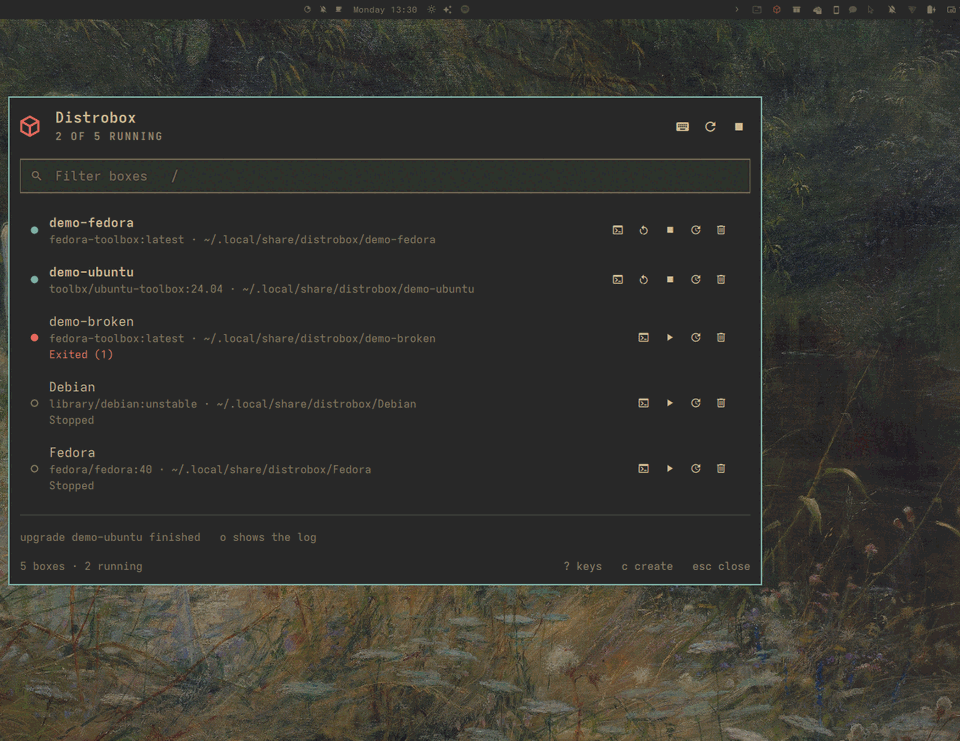This screenshot has height=741, width=960.
Task: Open a terminal in the Debian box
Action: point(643,403)
